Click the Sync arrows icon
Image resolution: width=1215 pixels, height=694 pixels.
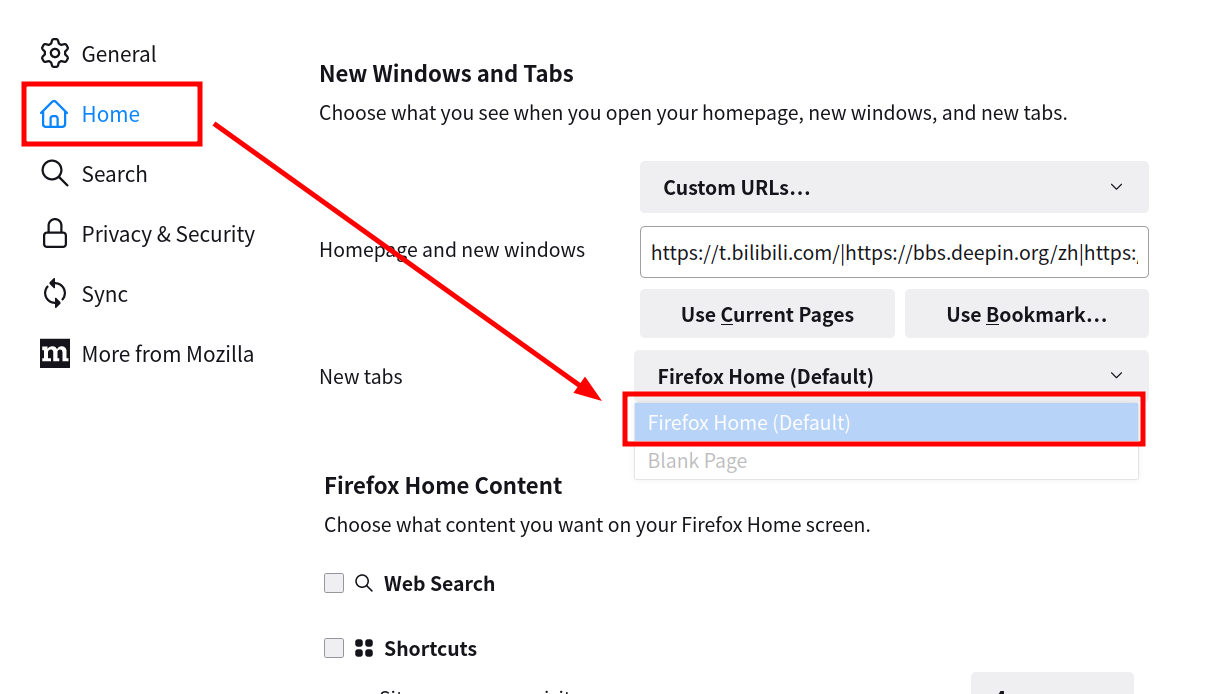(54, 294)
